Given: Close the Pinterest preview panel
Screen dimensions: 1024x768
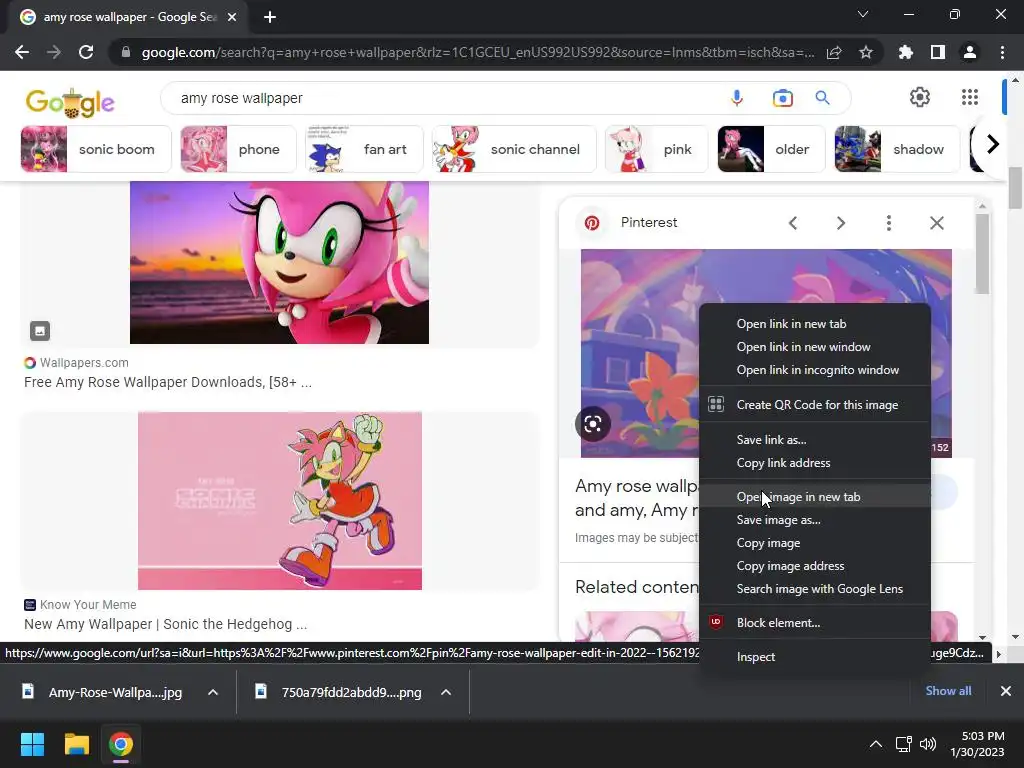Looking at the screenshot, I should pos(936,223).
